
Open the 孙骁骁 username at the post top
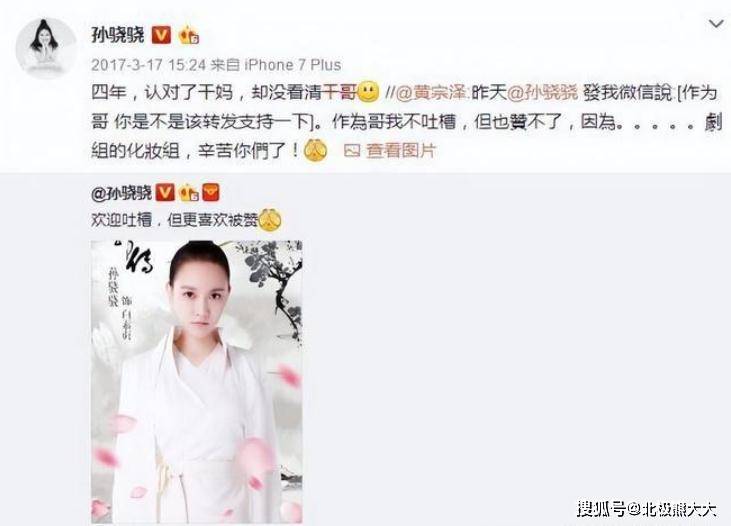coord(118,36)
